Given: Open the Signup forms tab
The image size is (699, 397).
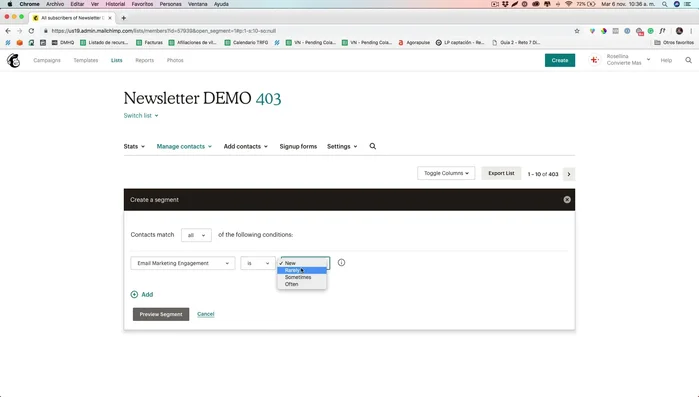Looking at the screenshot, I should pos(298,146).
